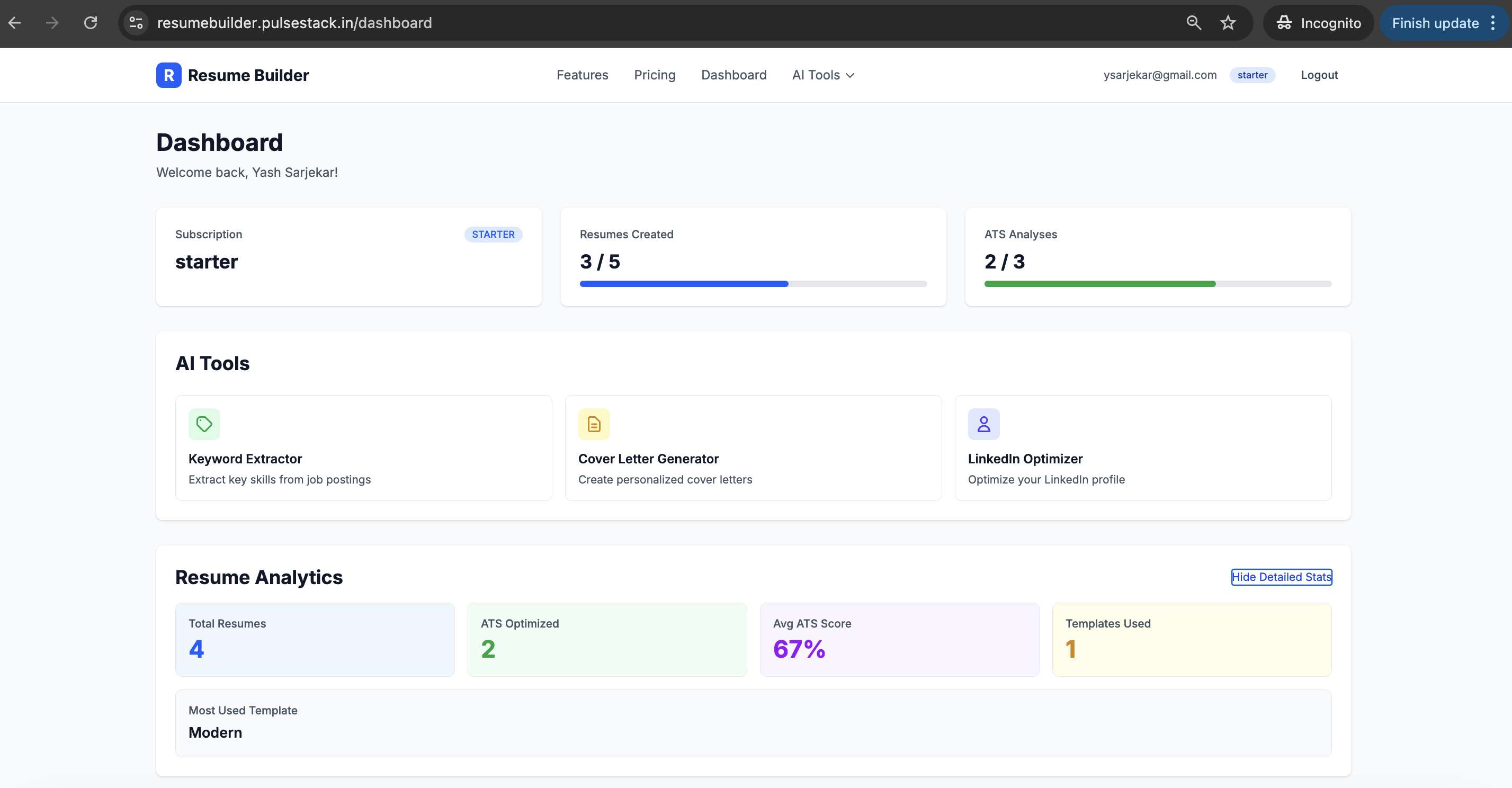Click the URL address bar field

tap(646, 23)
